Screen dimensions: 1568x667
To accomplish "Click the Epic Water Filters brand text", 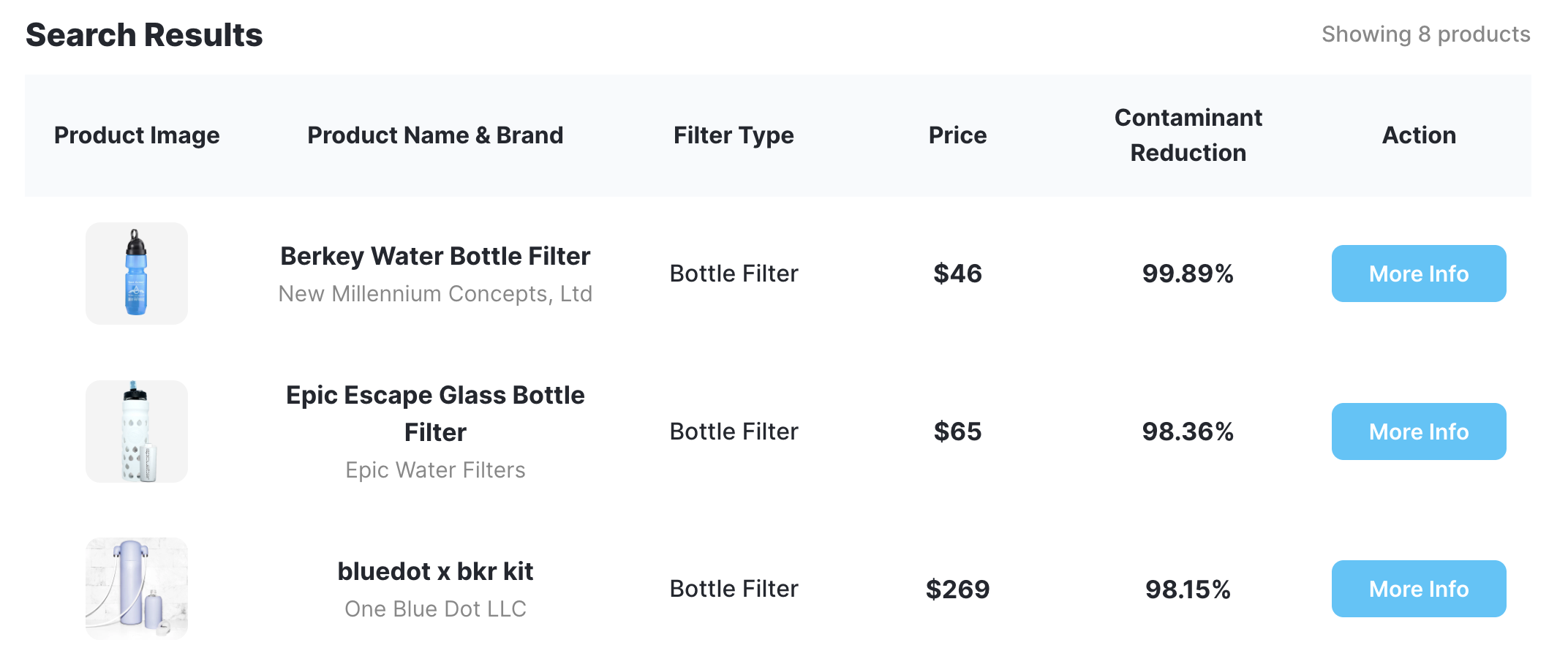I will coord(435,470).
